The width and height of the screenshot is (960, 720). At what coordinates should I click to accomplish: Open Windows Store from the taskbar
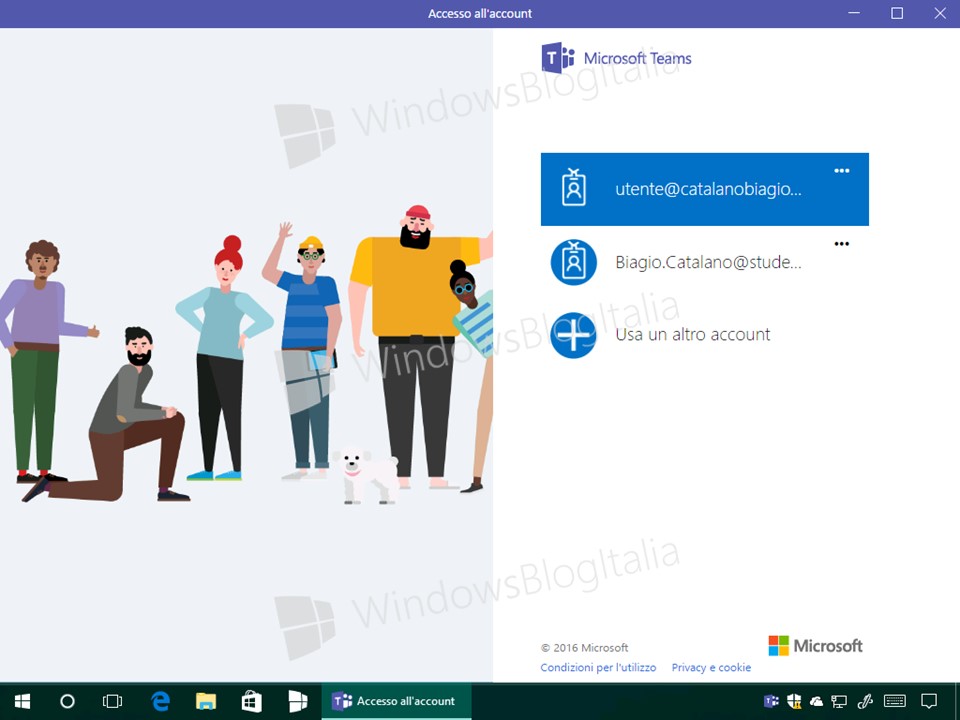click(x=252, y=701)
